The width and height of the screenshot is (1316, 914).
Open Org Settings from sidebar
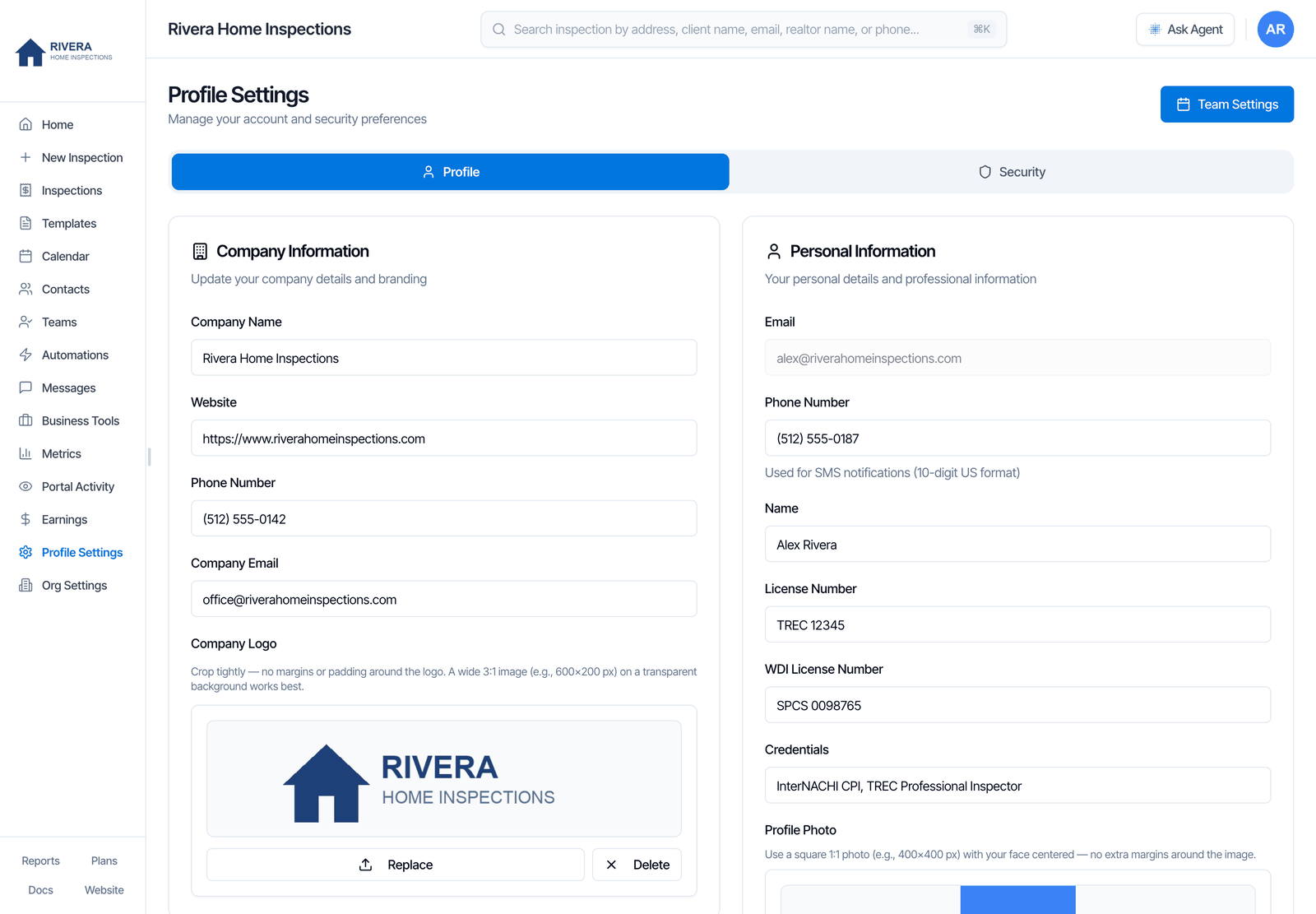[x=73, y=585]
